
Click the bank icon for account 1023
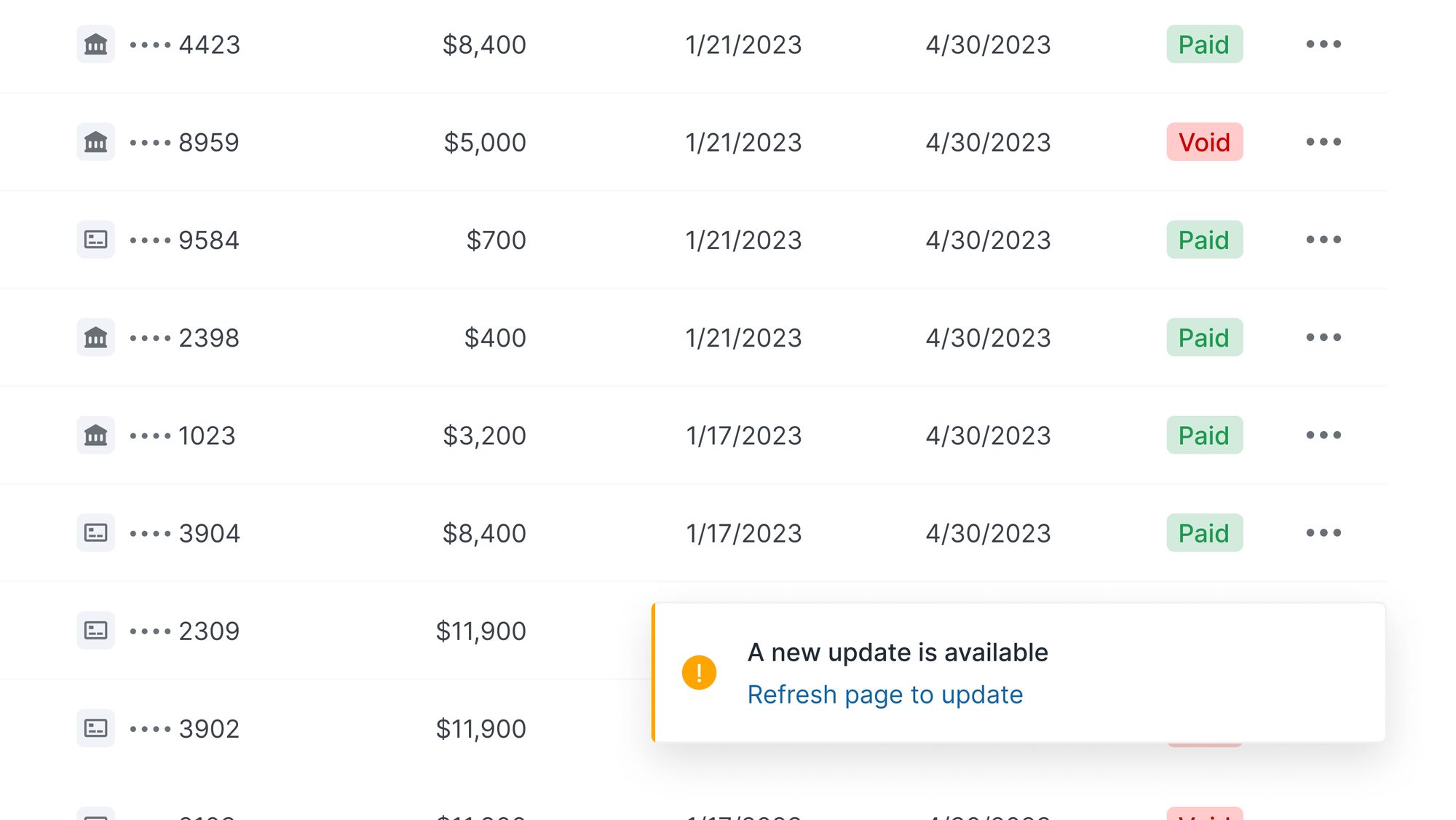pos(95,435)
